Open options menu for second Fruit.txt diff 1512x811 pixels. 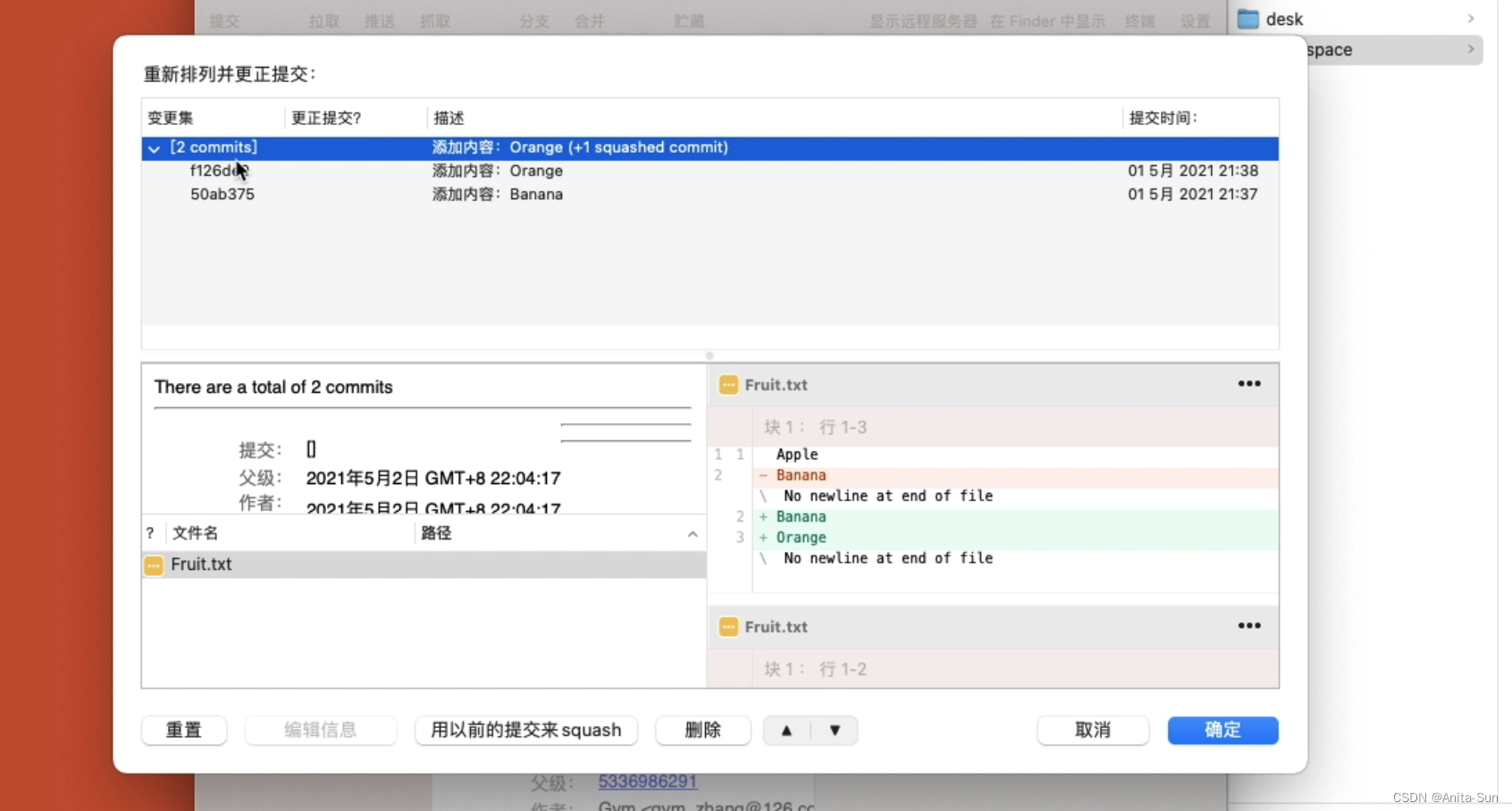[1248, 626]
